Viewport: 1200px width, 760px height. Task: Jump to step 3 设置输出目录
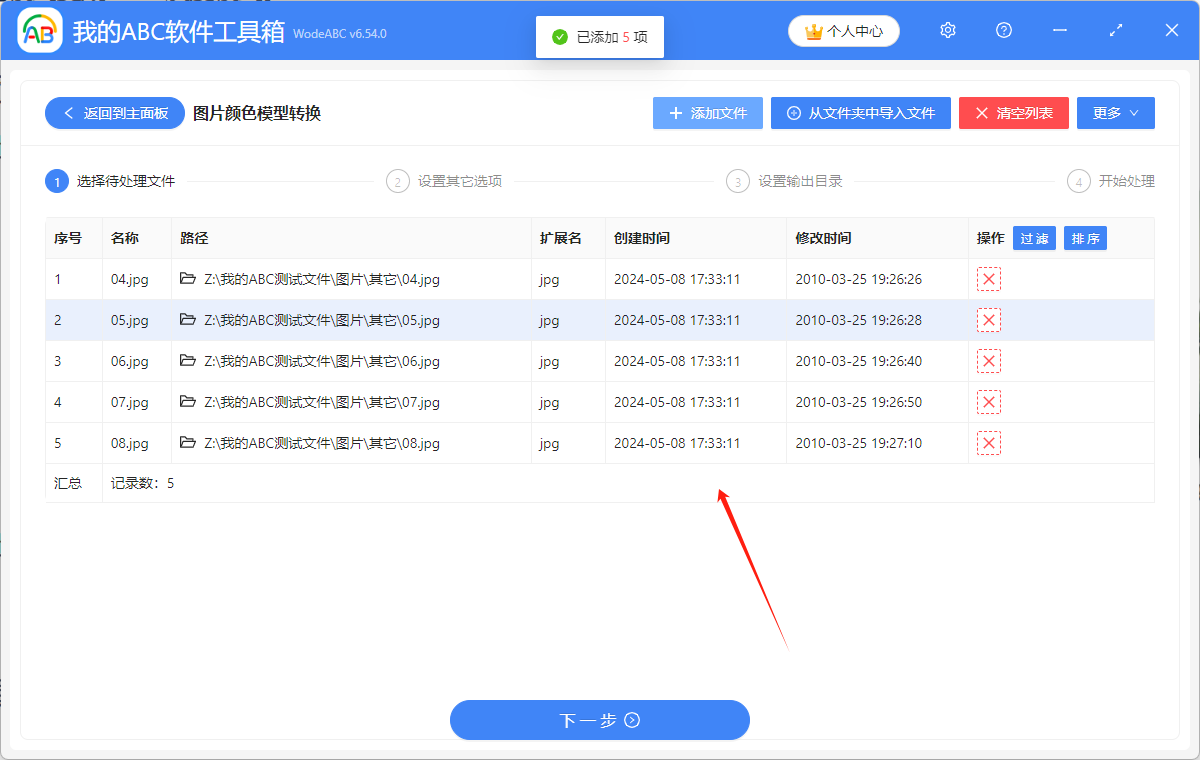785,181
